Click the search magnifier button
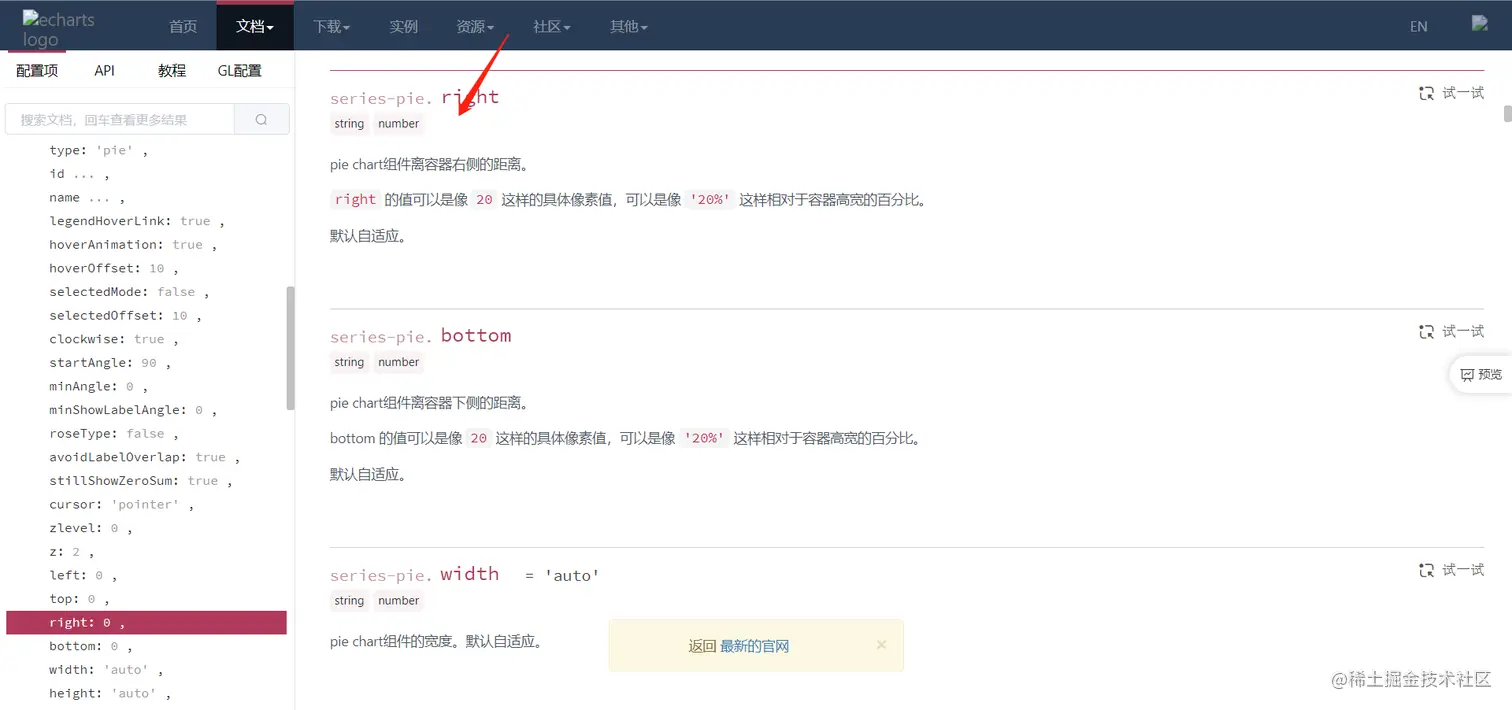1512x710 pixels. coord(262,119)
